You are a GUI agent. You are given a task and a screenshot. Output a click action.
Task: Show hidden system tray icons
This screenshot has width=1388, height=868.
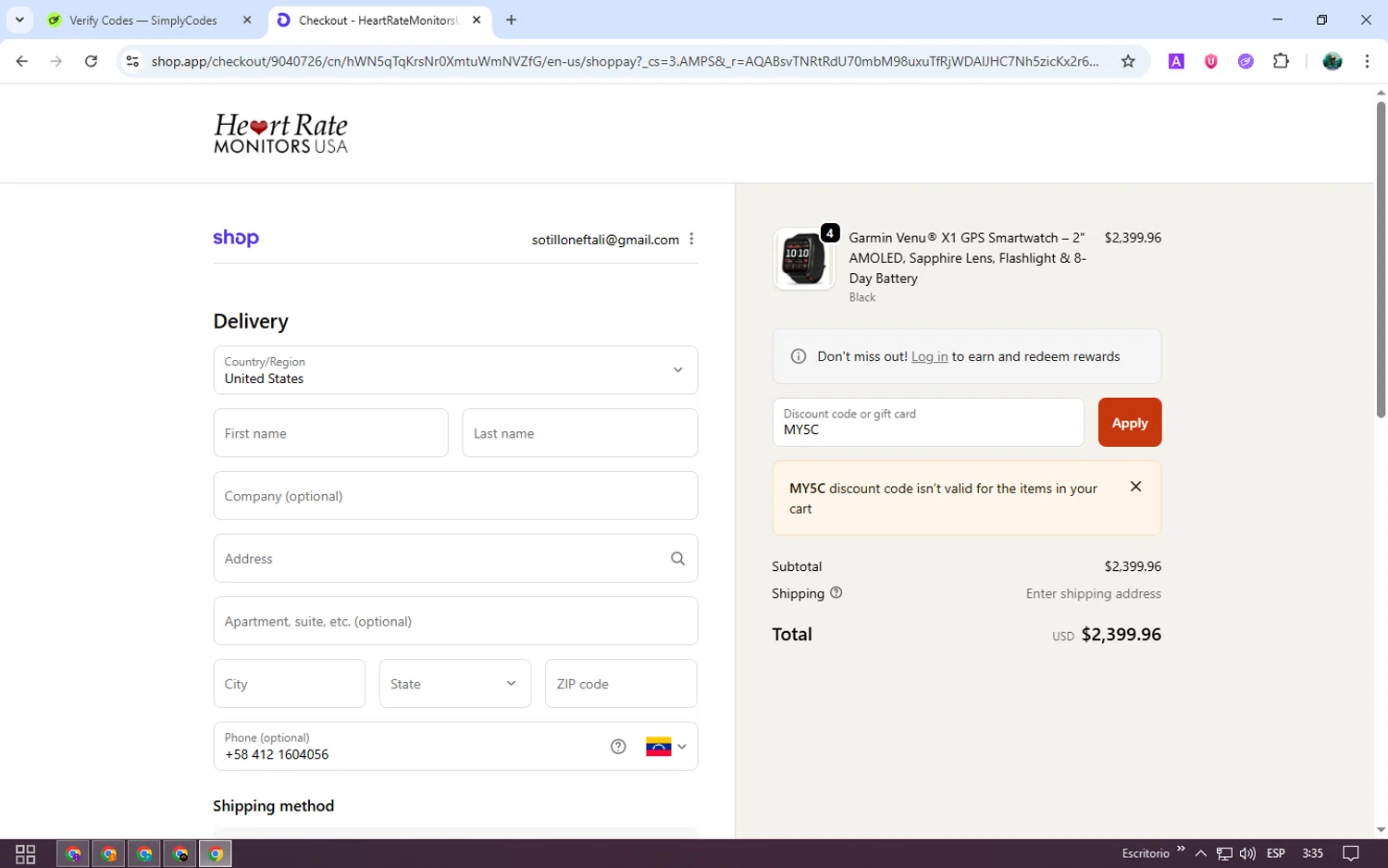pos(1200,853)
